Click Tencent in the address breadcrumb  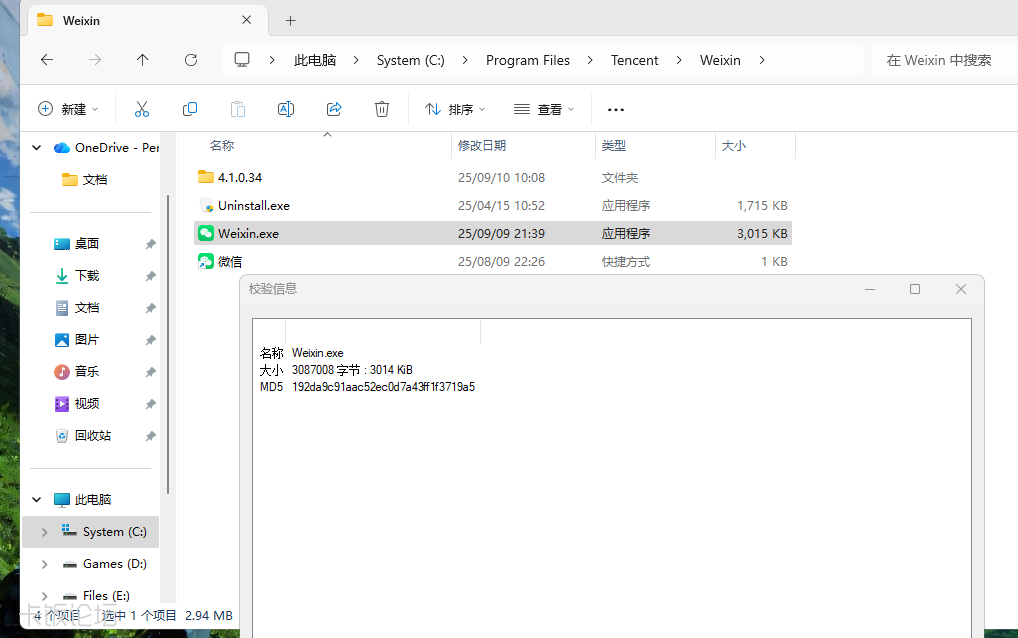(634, 60)
